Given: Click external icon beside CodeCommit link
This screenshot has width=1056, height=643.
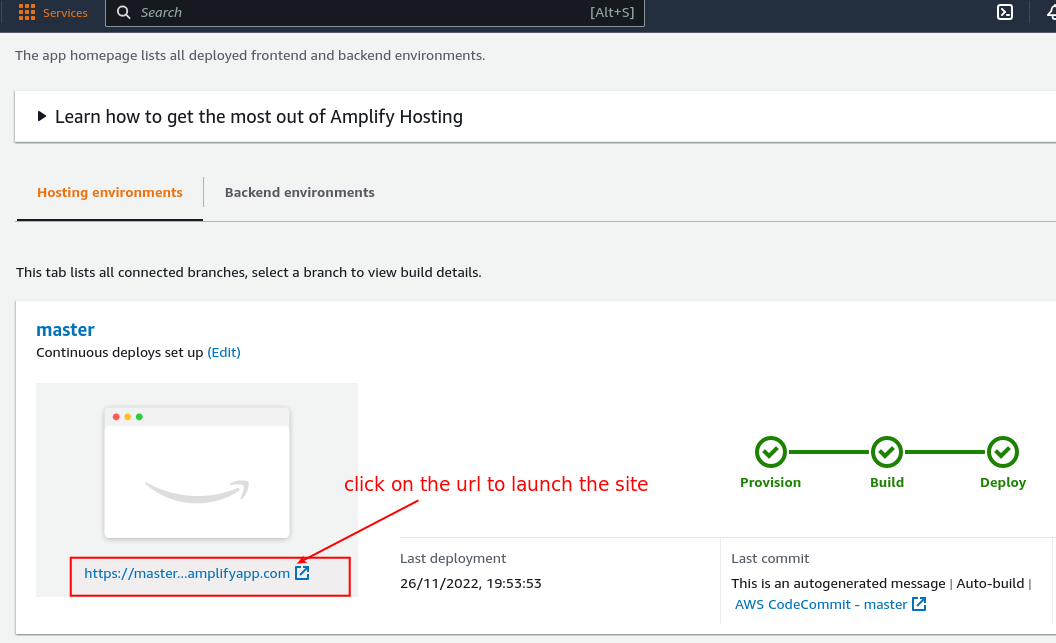Looking at the screenshot, I should point(919,604).
